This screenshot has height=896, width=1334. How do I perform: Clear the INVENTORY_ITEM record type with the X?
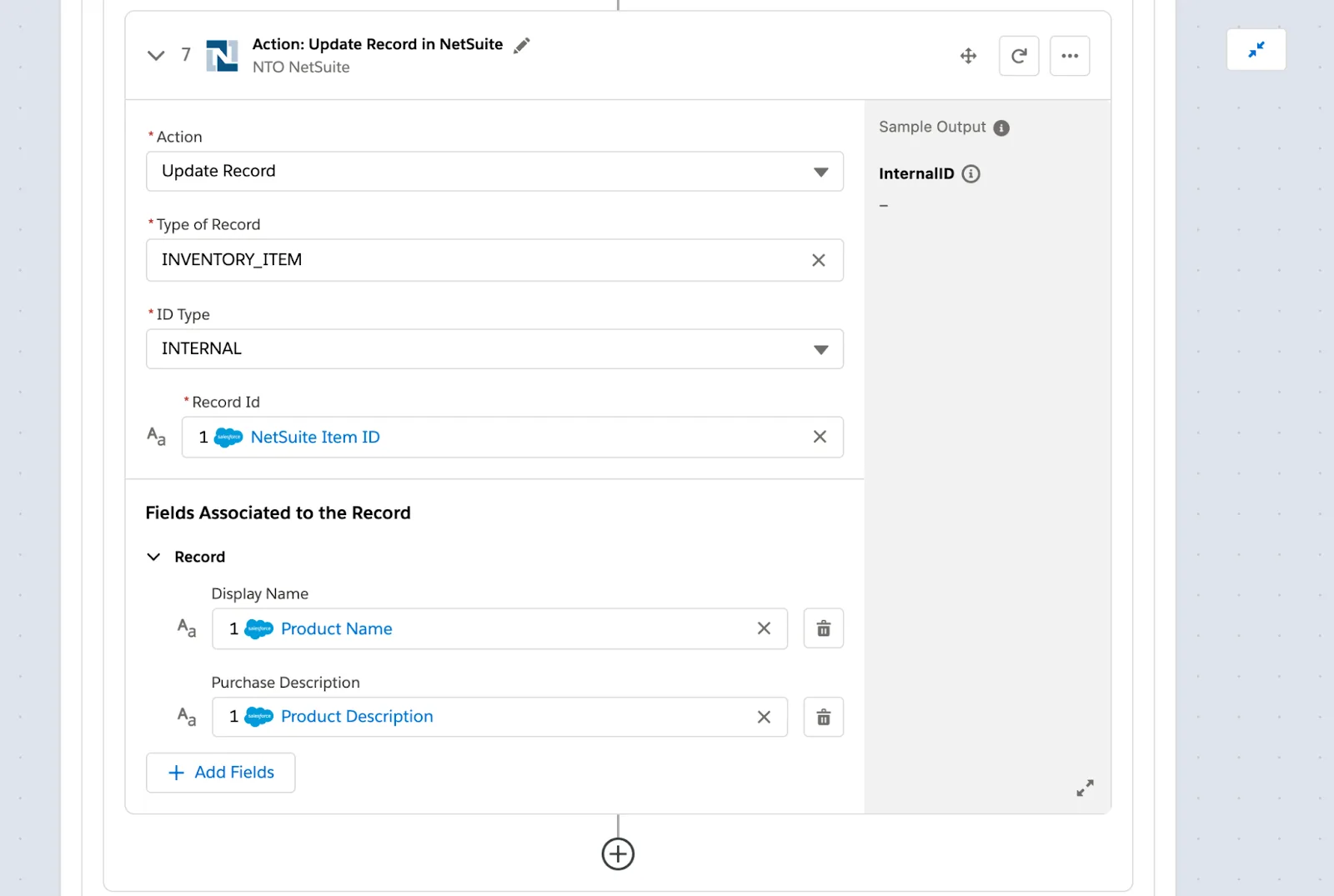818,260
